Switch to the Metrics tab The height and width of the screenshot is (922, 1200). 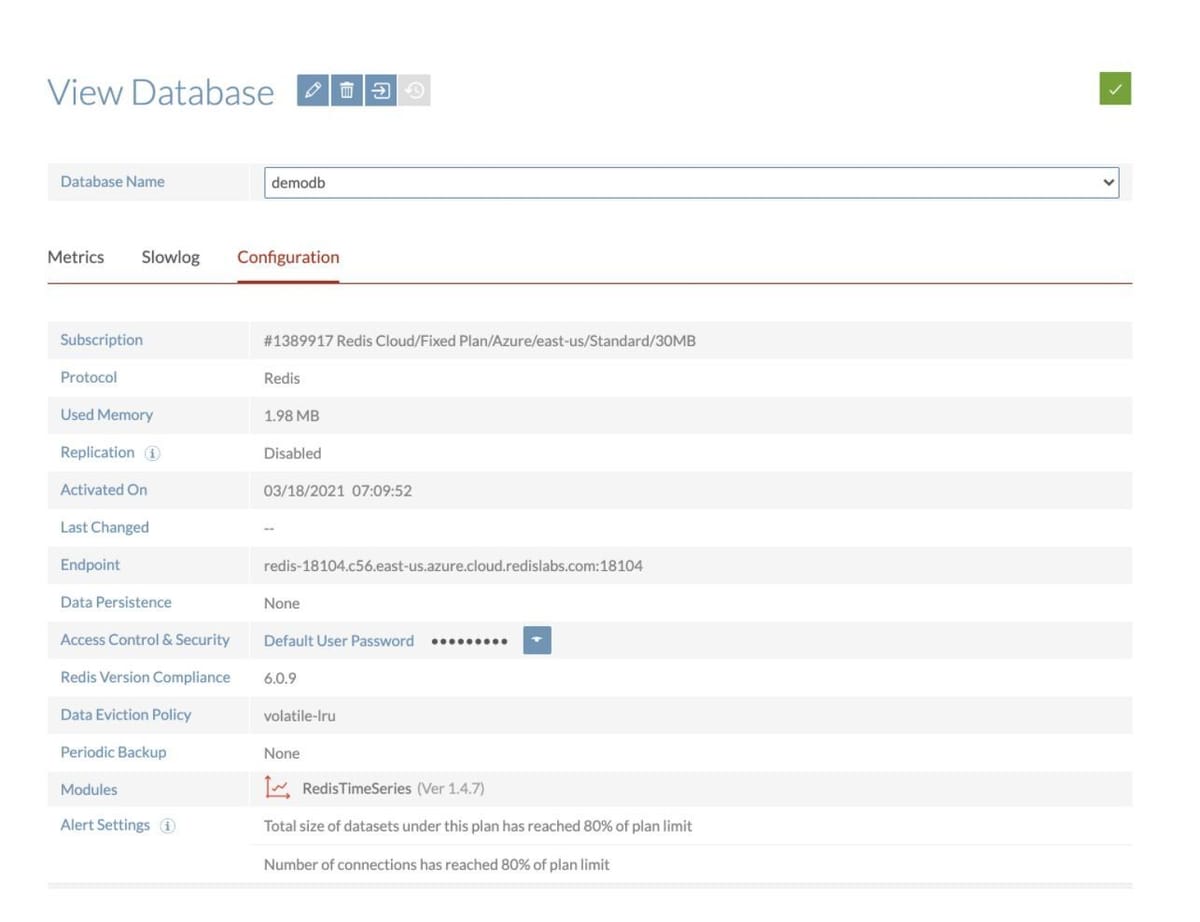click(76, 257)
